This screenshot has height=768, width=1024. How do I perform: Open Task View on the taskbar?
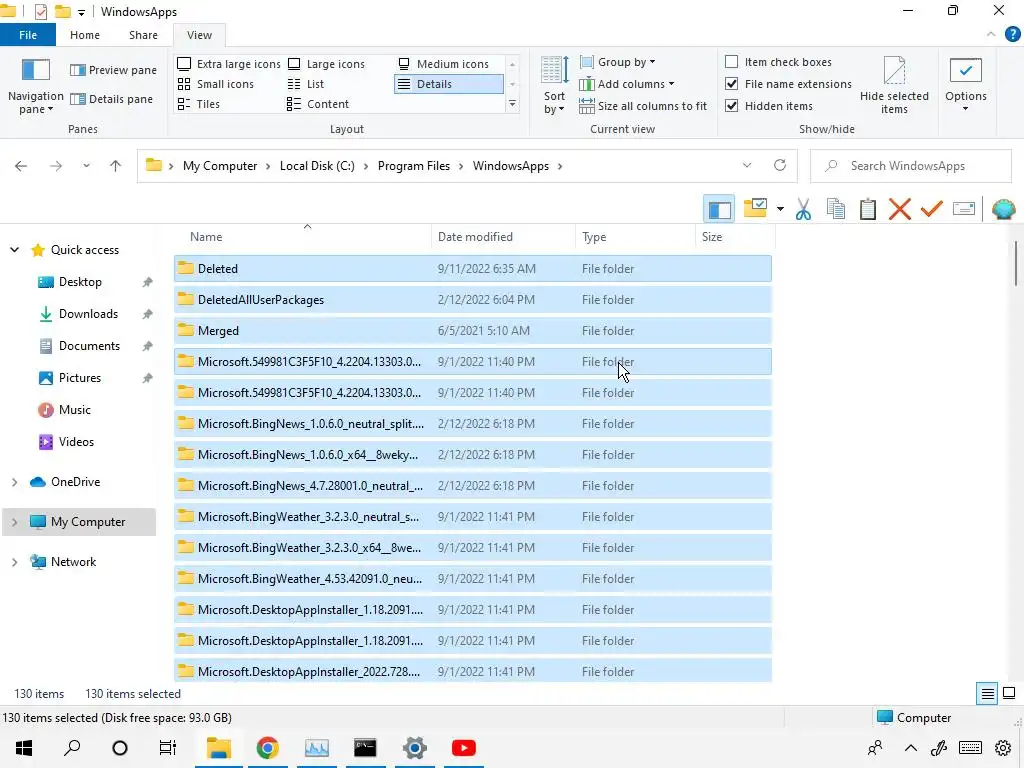(x=168, y=748)
